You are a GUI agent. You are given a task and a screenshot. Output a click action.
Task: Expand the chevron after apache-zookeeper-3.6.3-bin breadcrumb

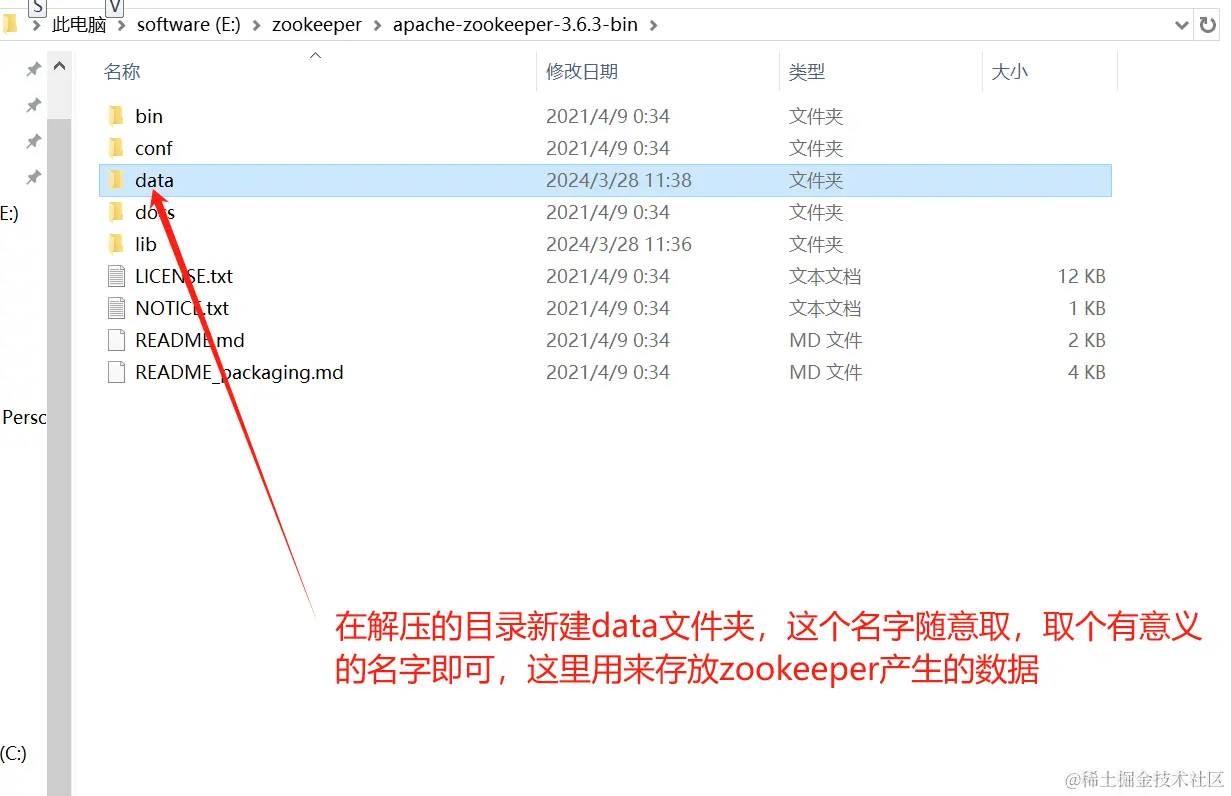pyautogui.click(x=653, y=25)
